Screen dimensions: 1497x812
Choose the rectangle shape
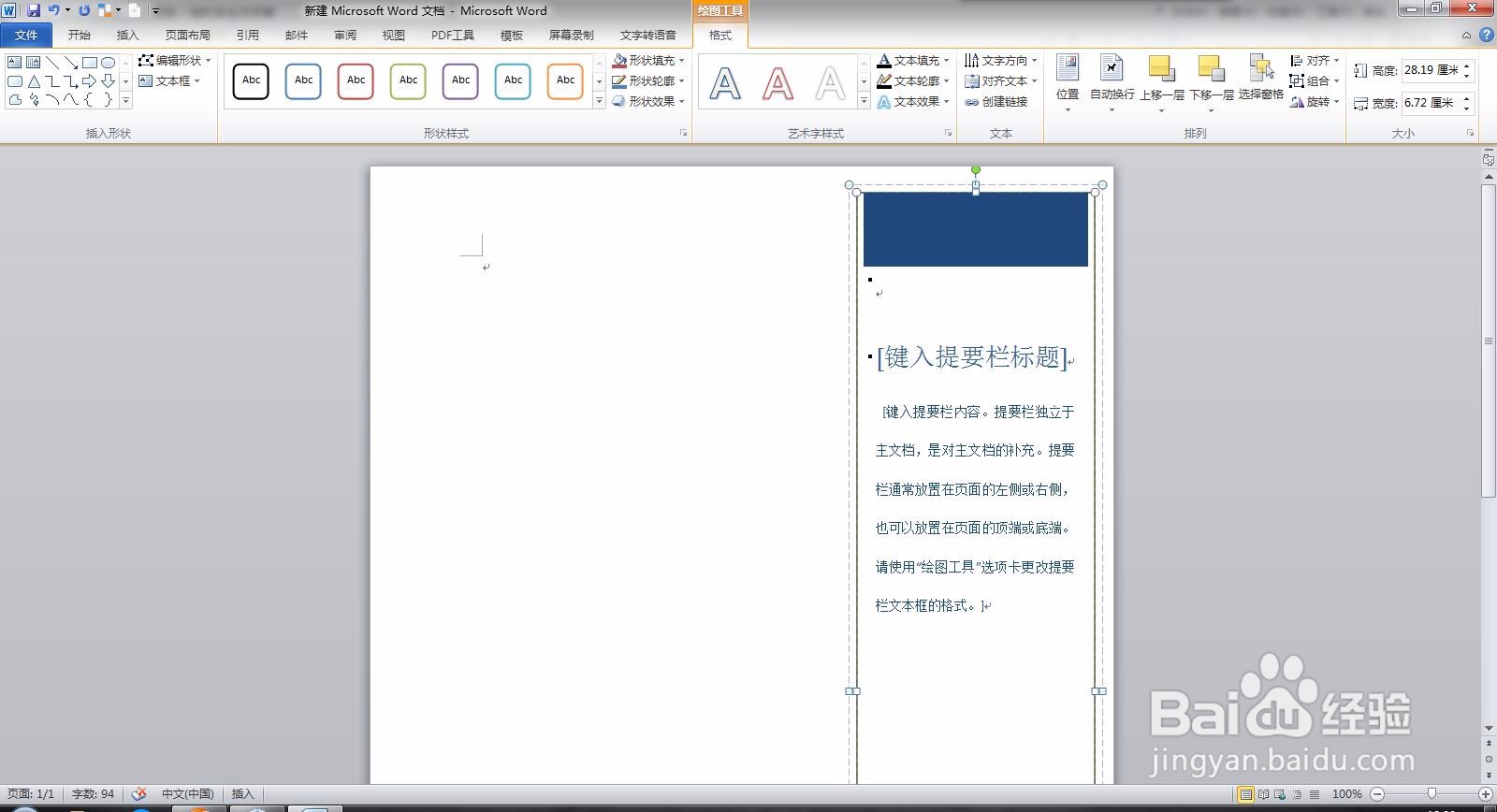[x=89, y=63]
